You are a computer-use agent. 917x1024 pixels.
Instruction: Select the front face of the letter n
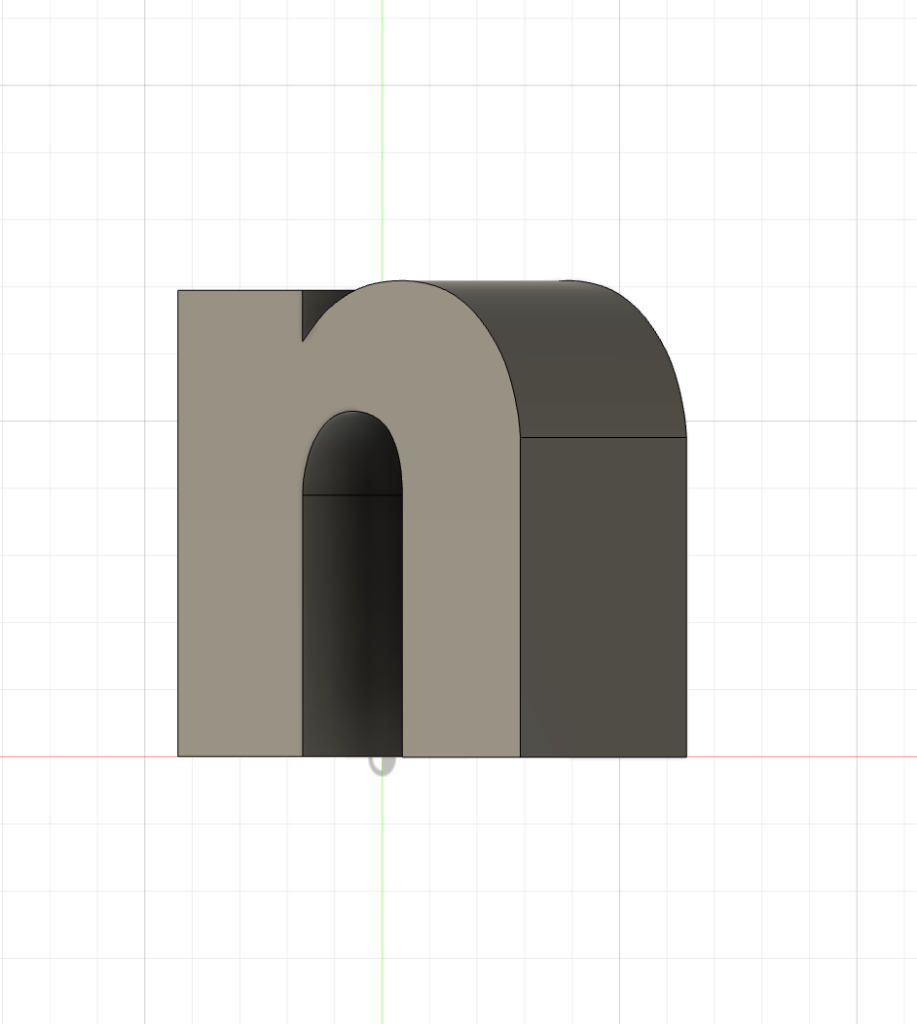coord(240,550)
